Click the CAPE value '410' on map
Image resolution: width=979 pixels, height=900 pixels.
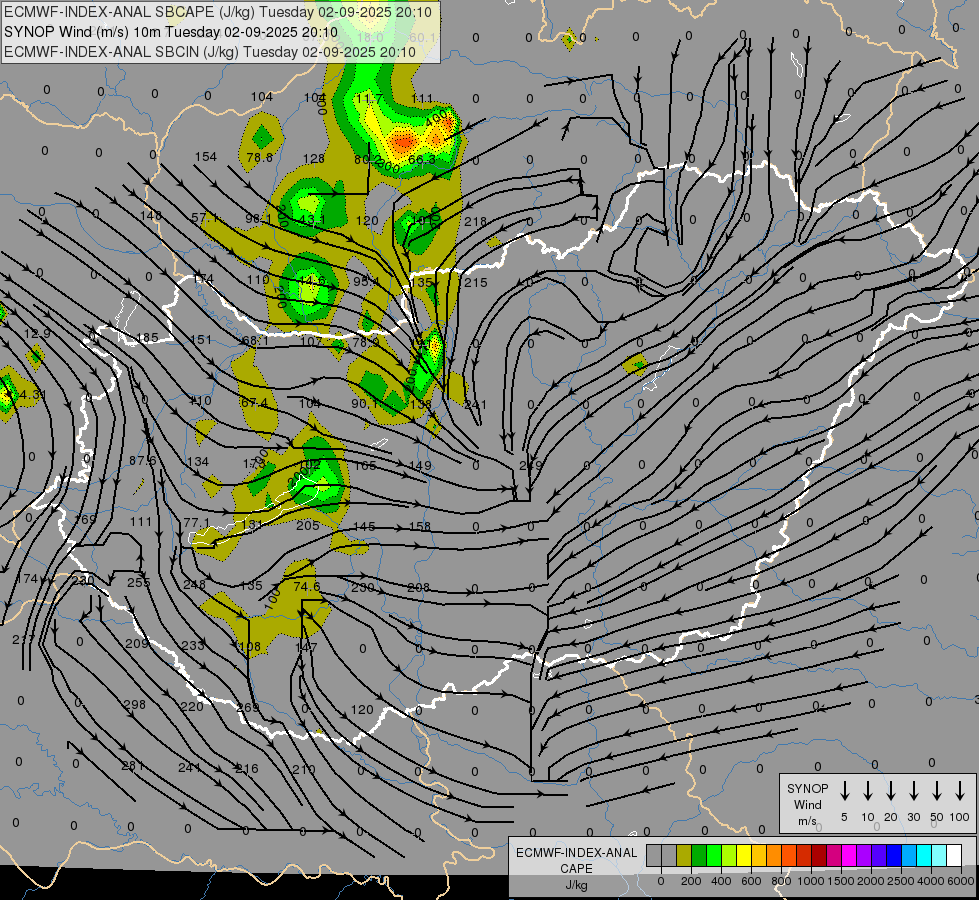coord(200,400)
